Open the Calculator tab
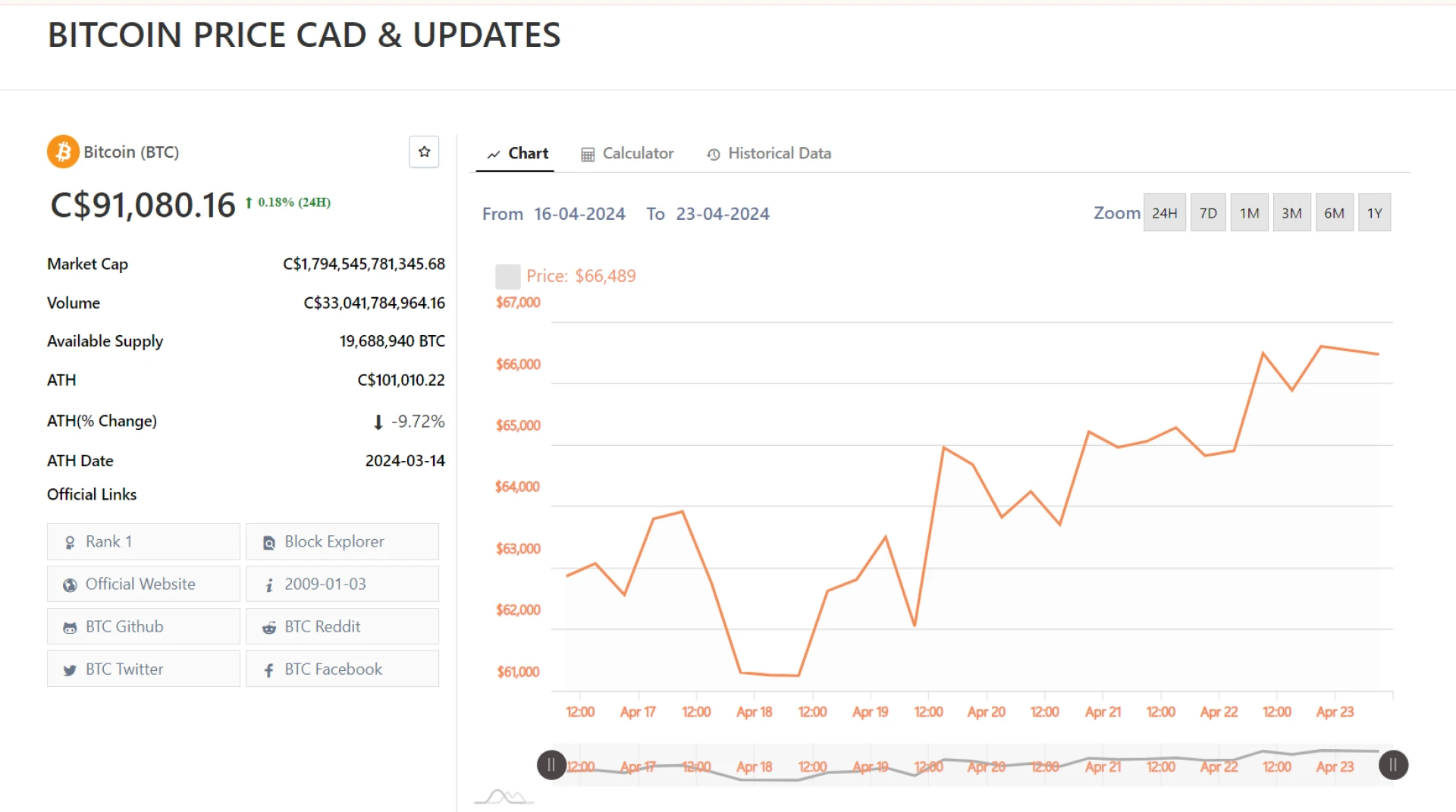 (x=638, y=153)
